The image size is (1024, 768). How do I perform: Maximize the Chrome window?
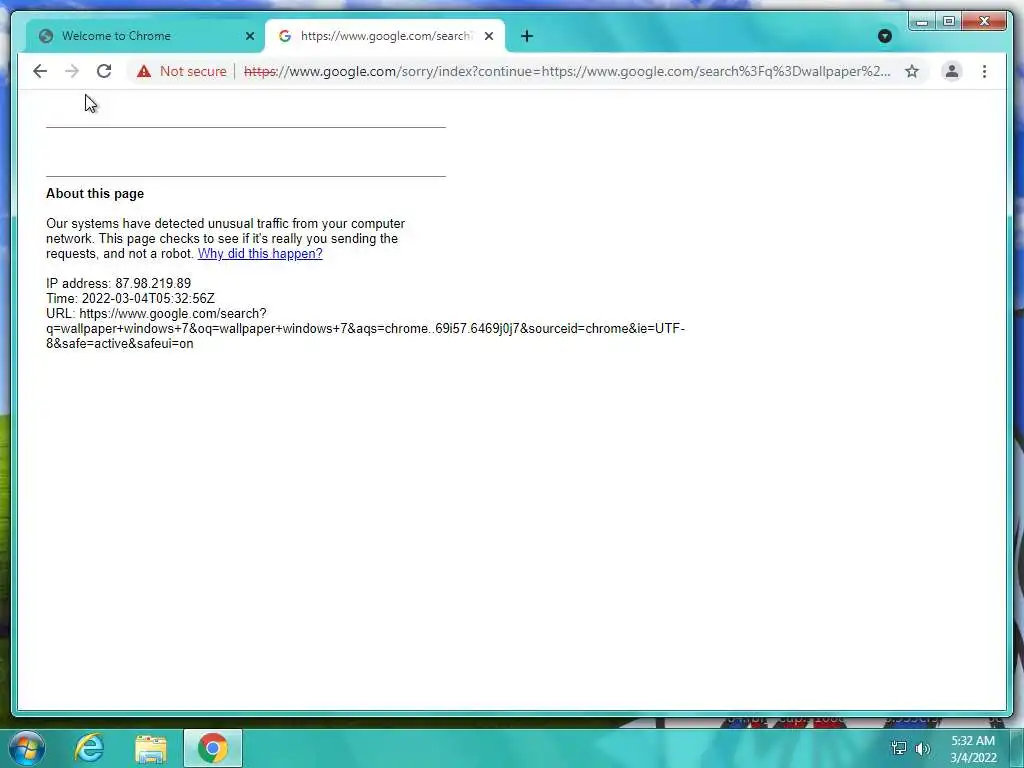point(949,22)
